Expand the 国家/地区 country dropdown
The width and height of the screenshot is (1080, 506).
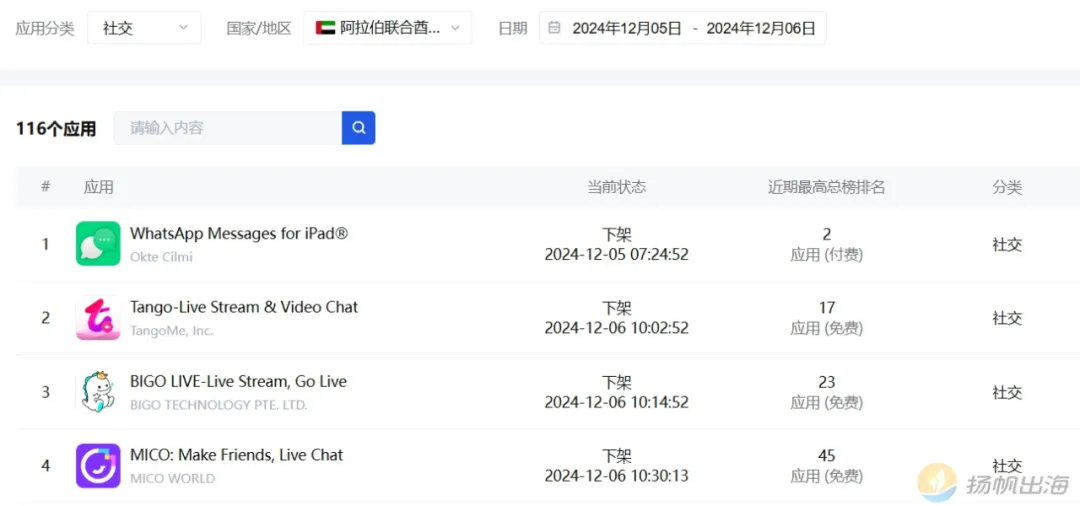point(388,28)
